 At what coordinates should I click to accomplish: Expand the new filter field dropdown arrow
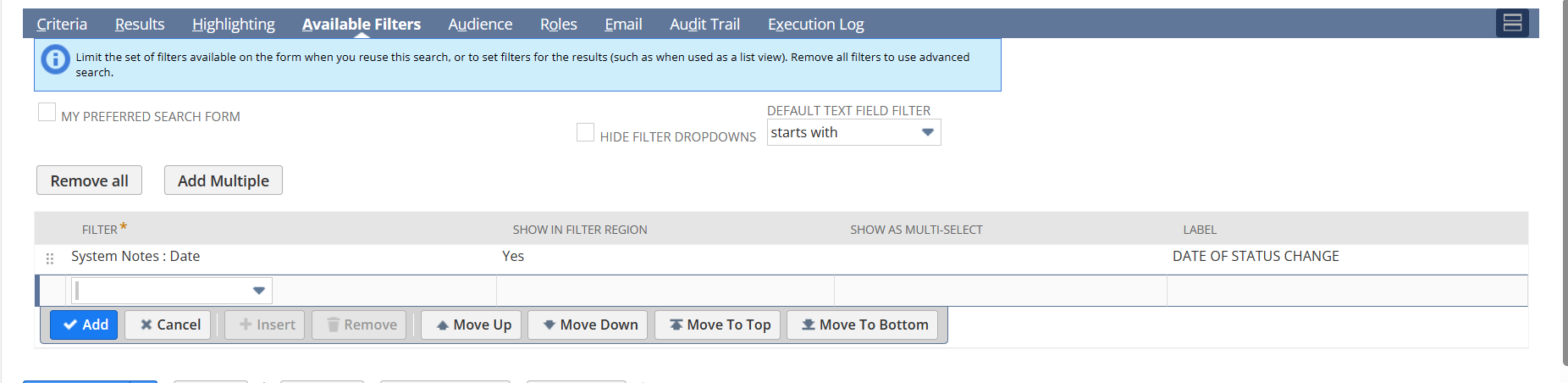pos(259,291)
